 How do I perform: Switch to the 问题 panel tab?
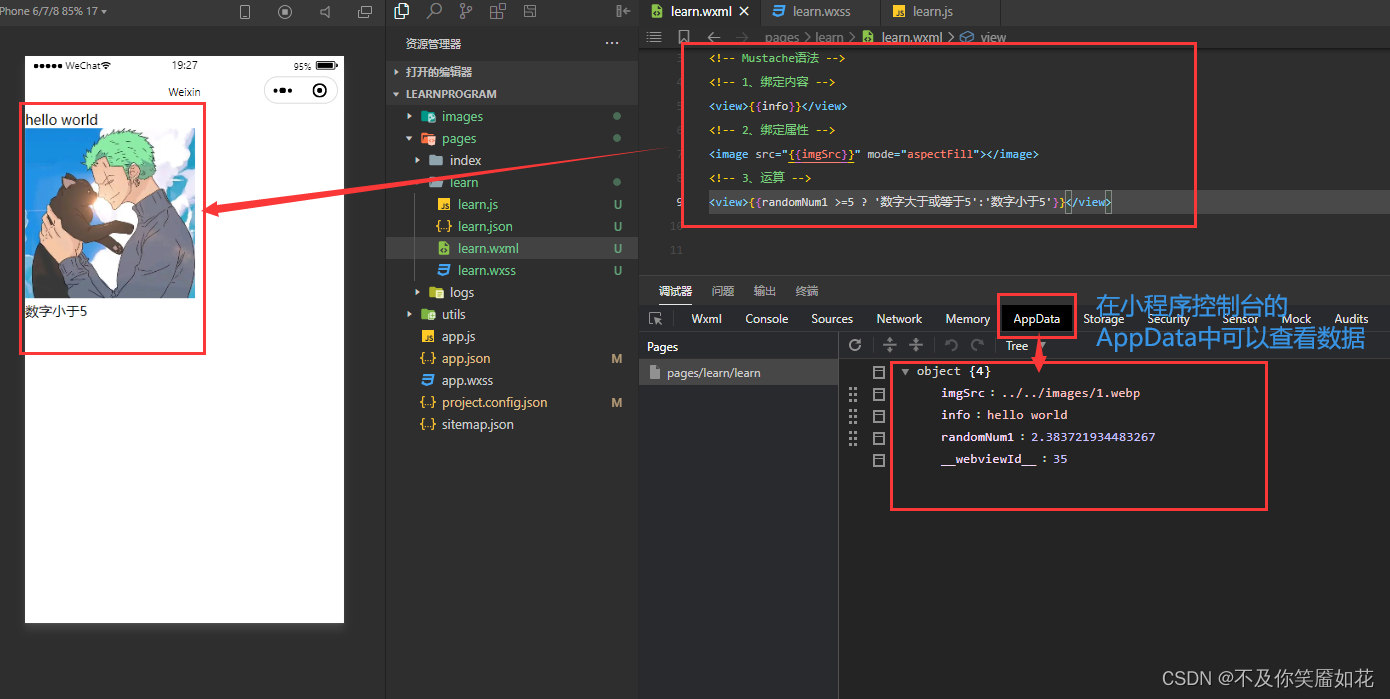(x=723, y=291)
